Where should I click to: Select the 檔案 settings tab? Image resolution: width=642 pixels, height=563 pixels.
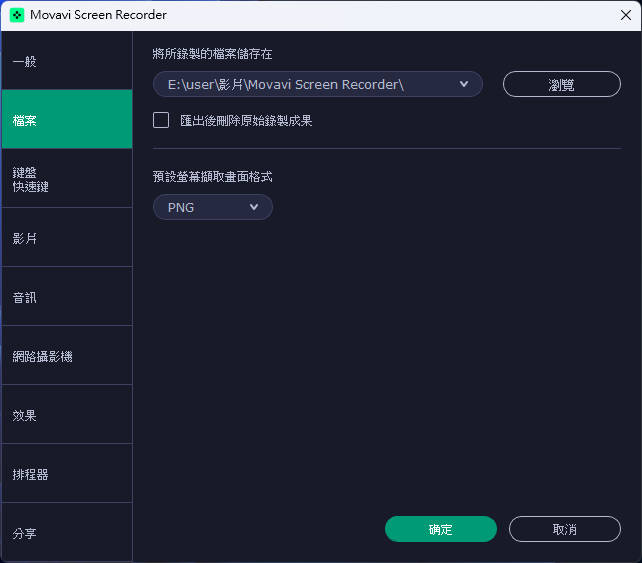coord(67,119)
